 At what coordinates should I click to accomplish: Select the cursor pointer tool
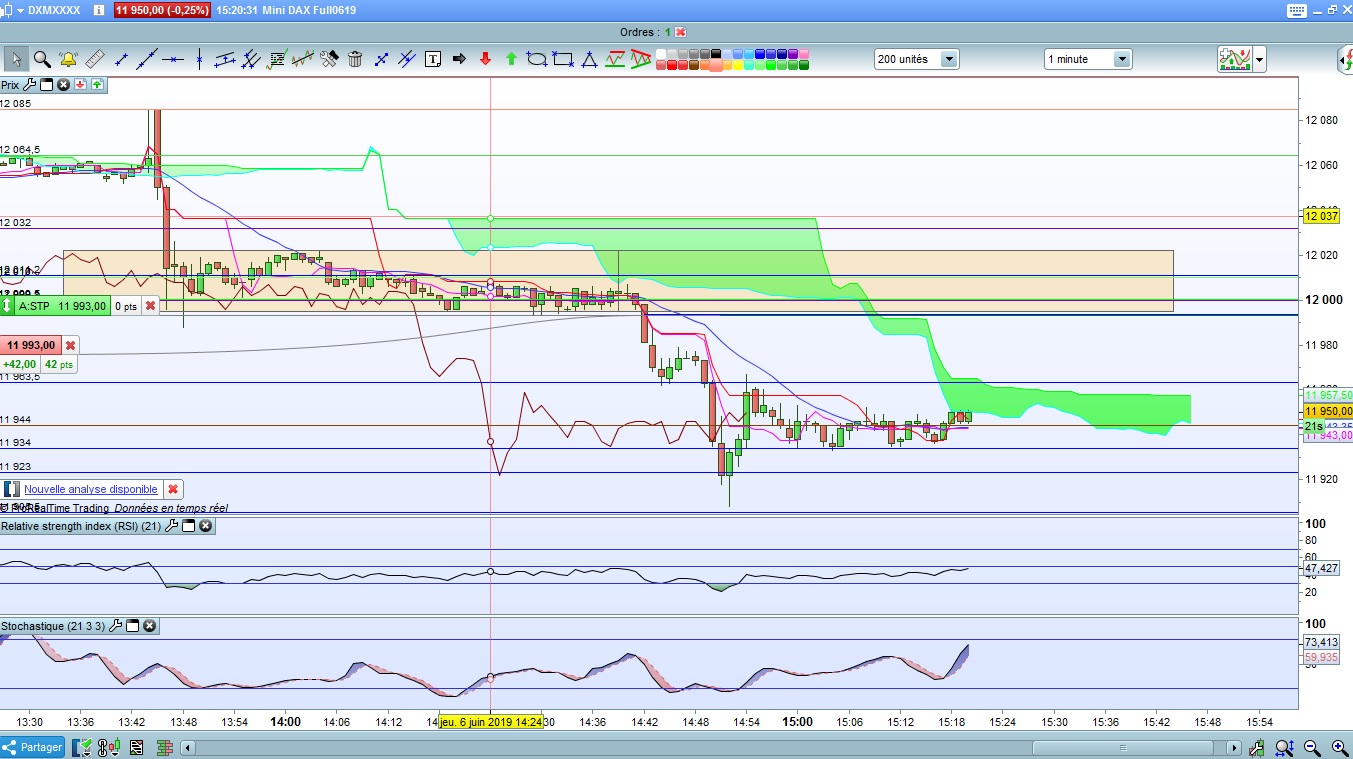[x=17, y=59]
